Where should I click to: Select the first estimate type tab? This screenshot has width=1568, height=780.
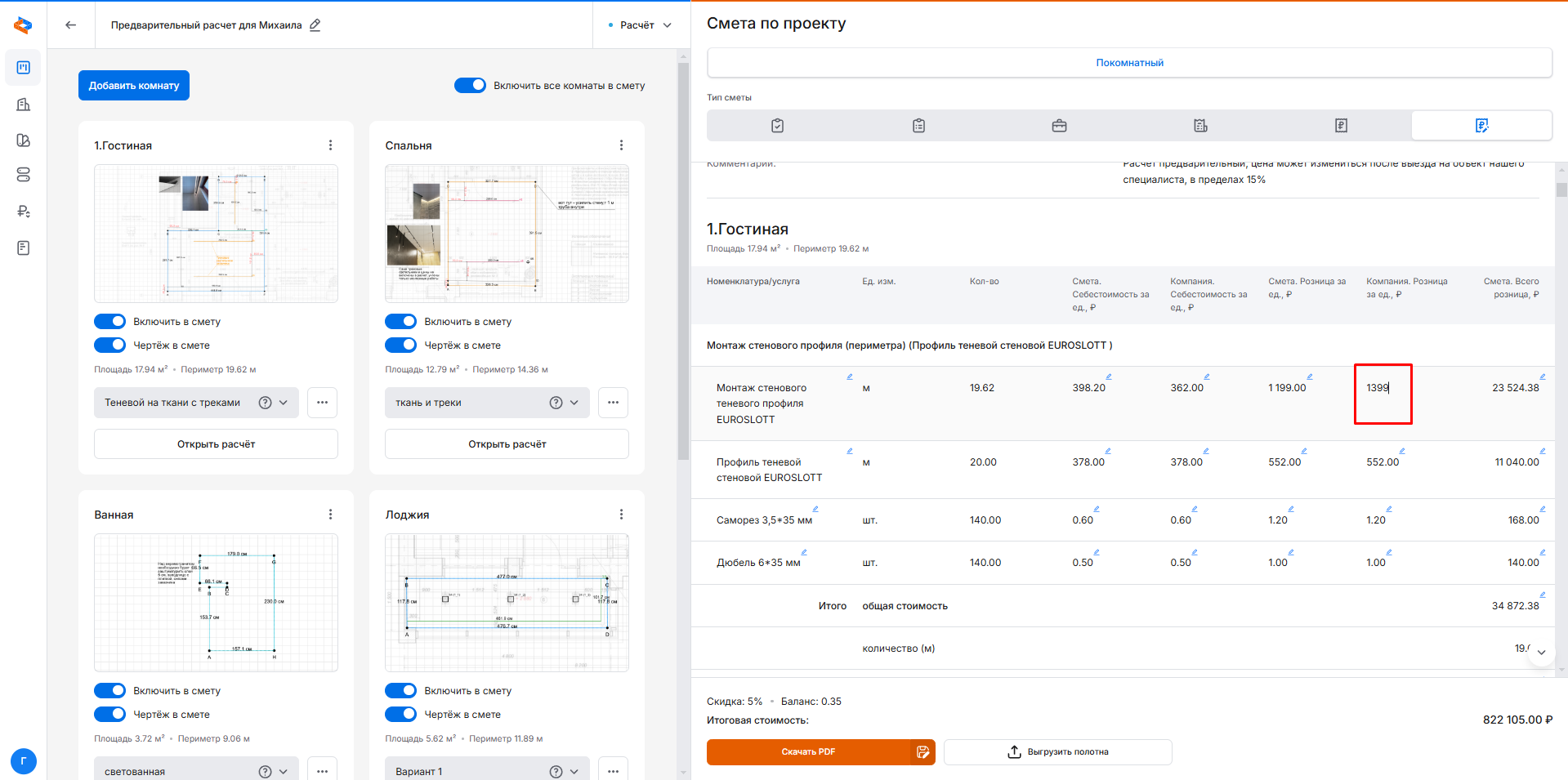(x=777, y=126)
